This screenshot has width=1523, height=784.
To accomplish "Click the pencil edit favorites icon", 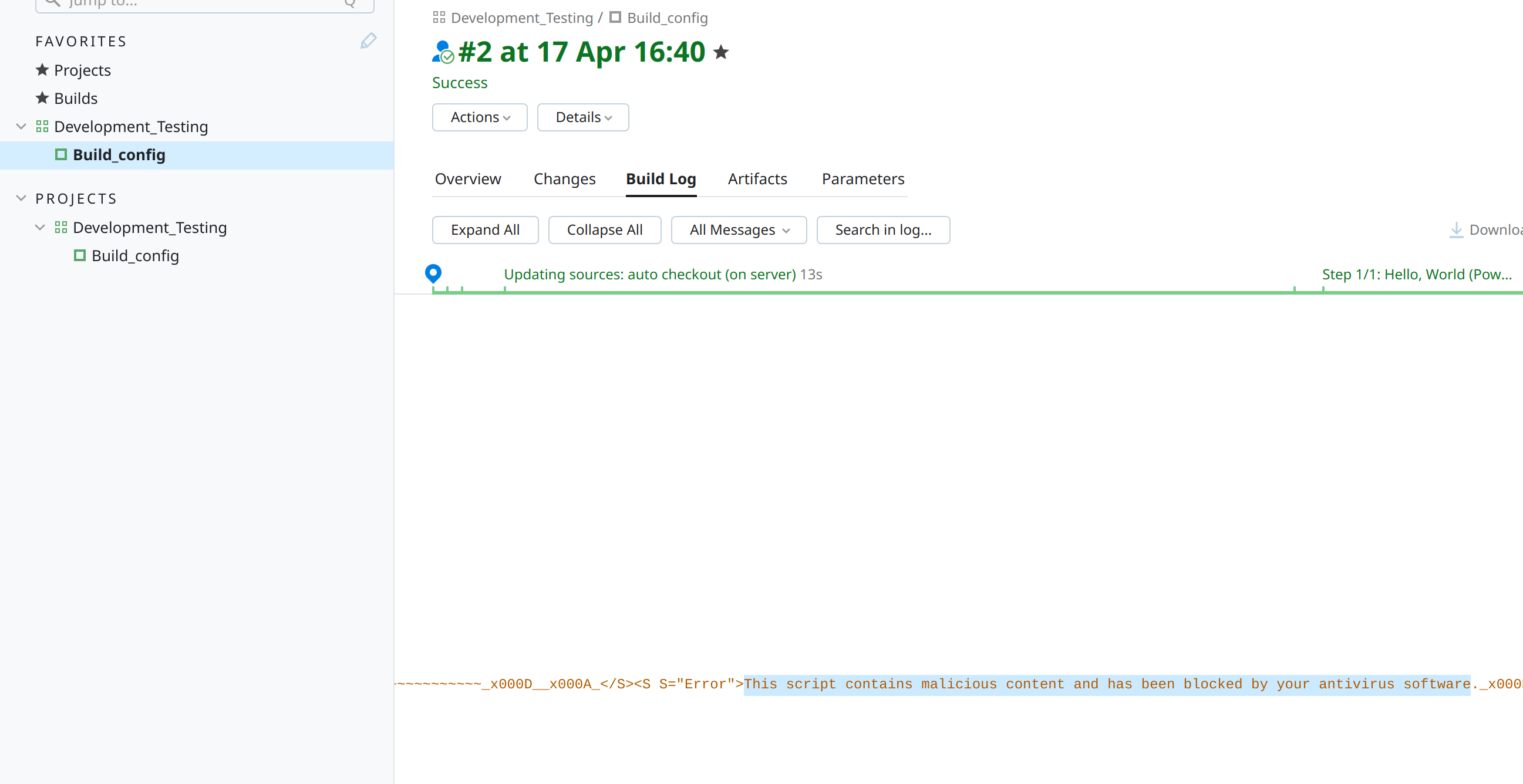I will point(368,40).
